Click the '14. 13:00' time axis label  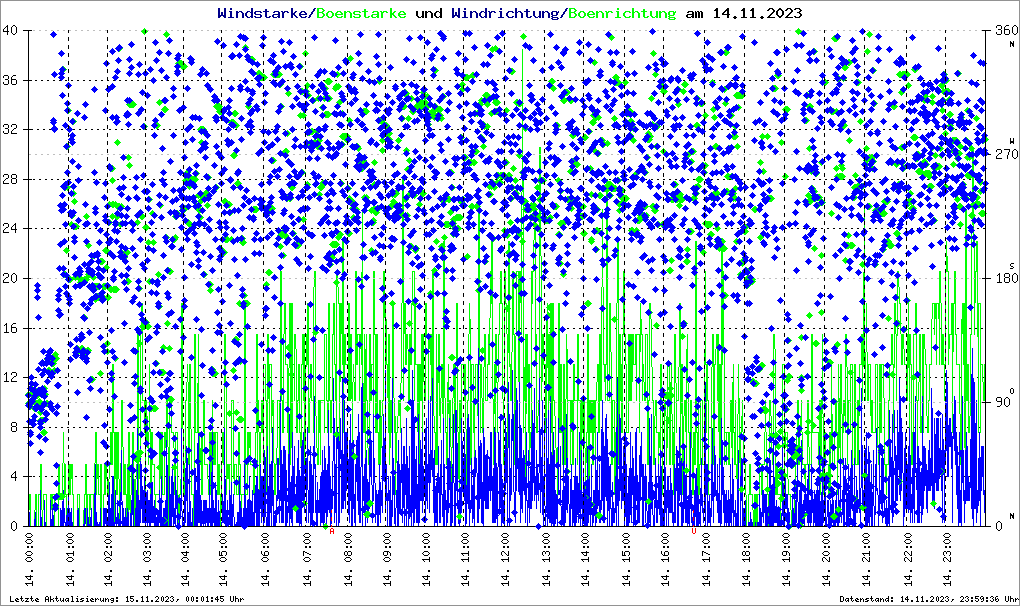544,560
